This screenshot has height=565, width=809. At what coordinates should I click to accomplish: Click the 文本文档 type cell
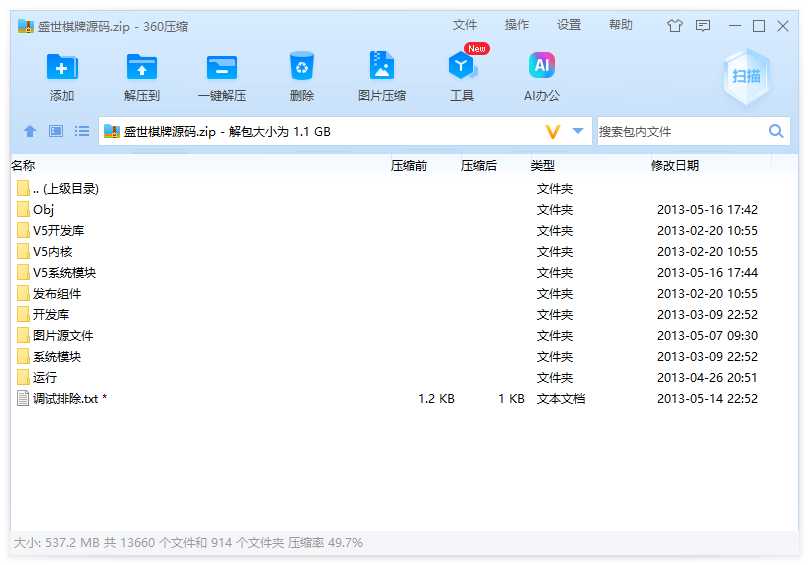pos(561,398)
